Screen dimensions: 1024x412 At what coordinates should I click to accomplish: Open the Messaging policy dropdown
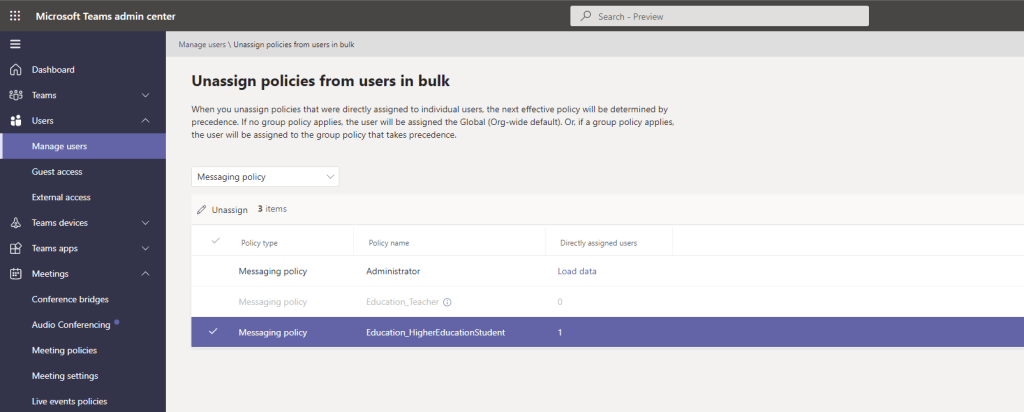(265, 177)
